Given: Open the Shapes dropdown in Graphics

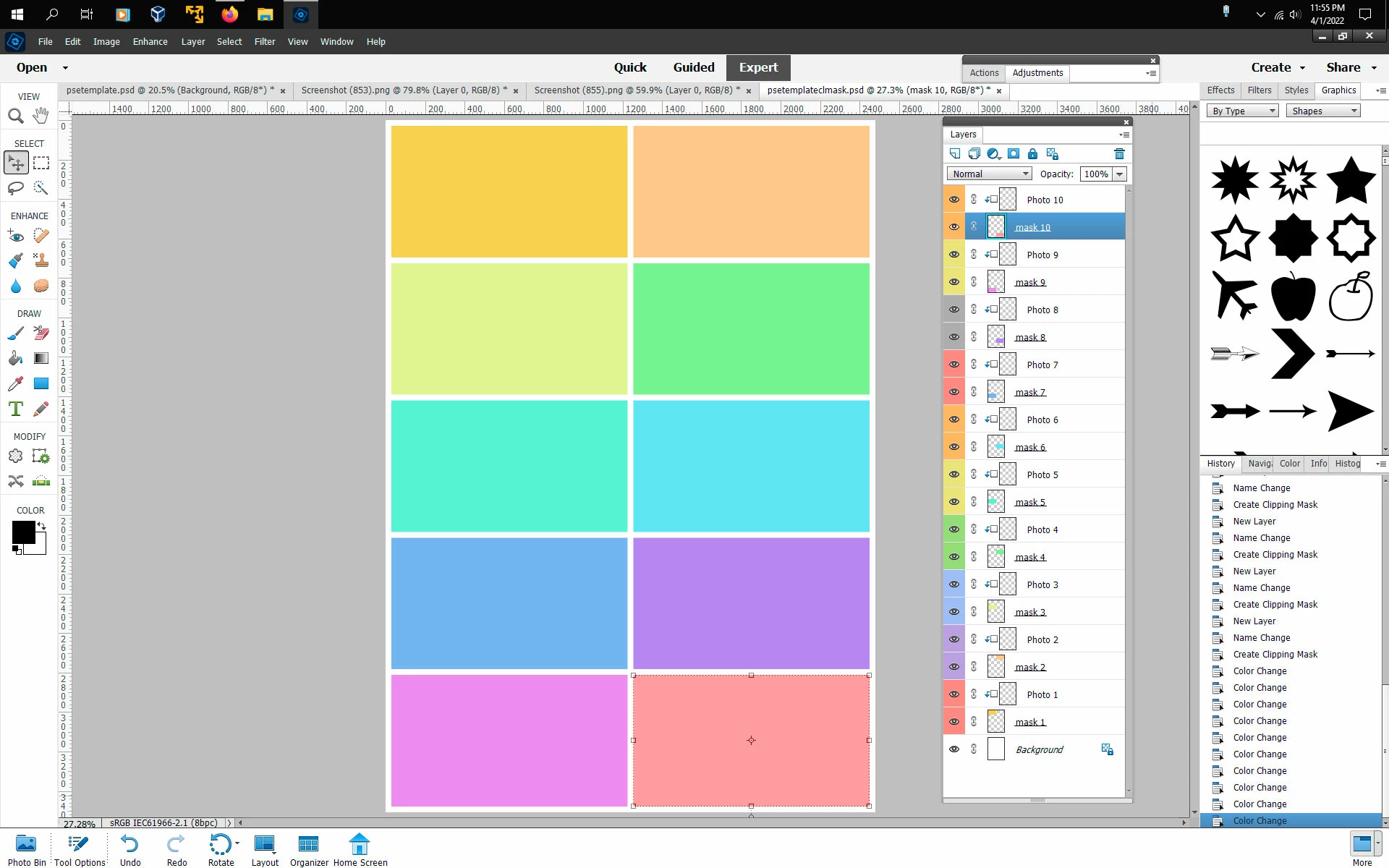Looking at the screenshot, I should 1322,111.
